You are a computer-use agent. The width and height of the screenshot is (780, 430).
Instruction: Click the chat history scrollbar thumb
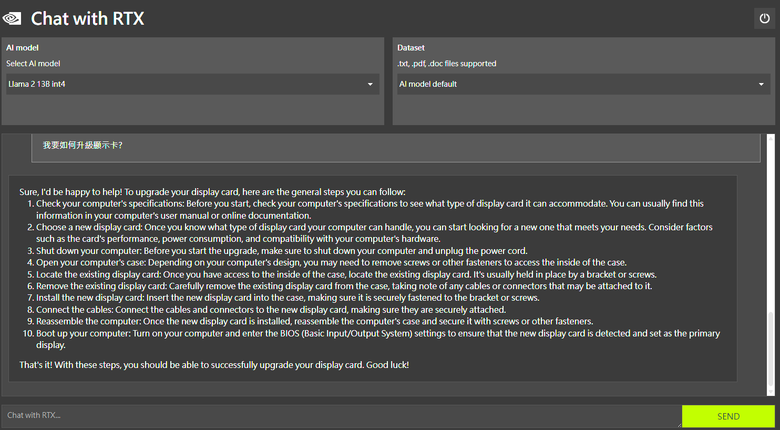point(771,349)
